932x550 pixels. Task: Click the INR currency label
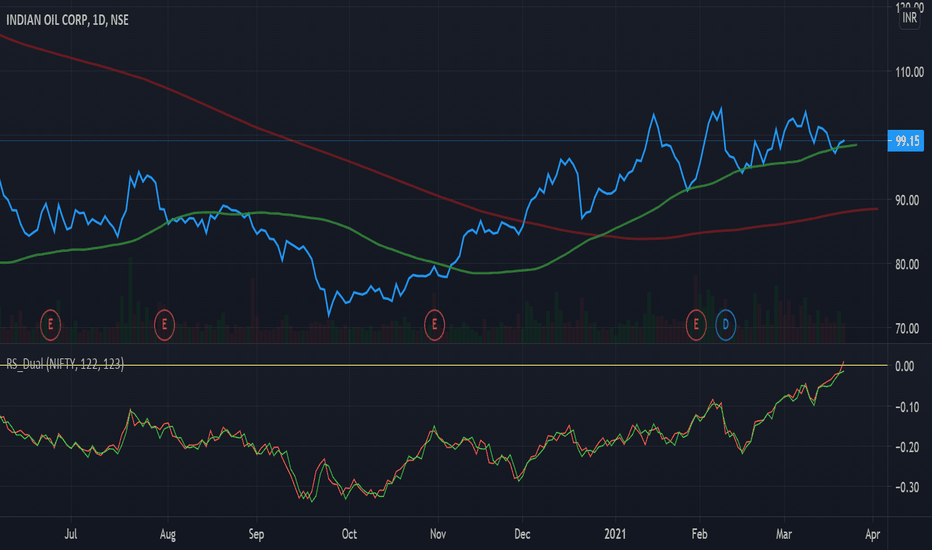[909, 18]
